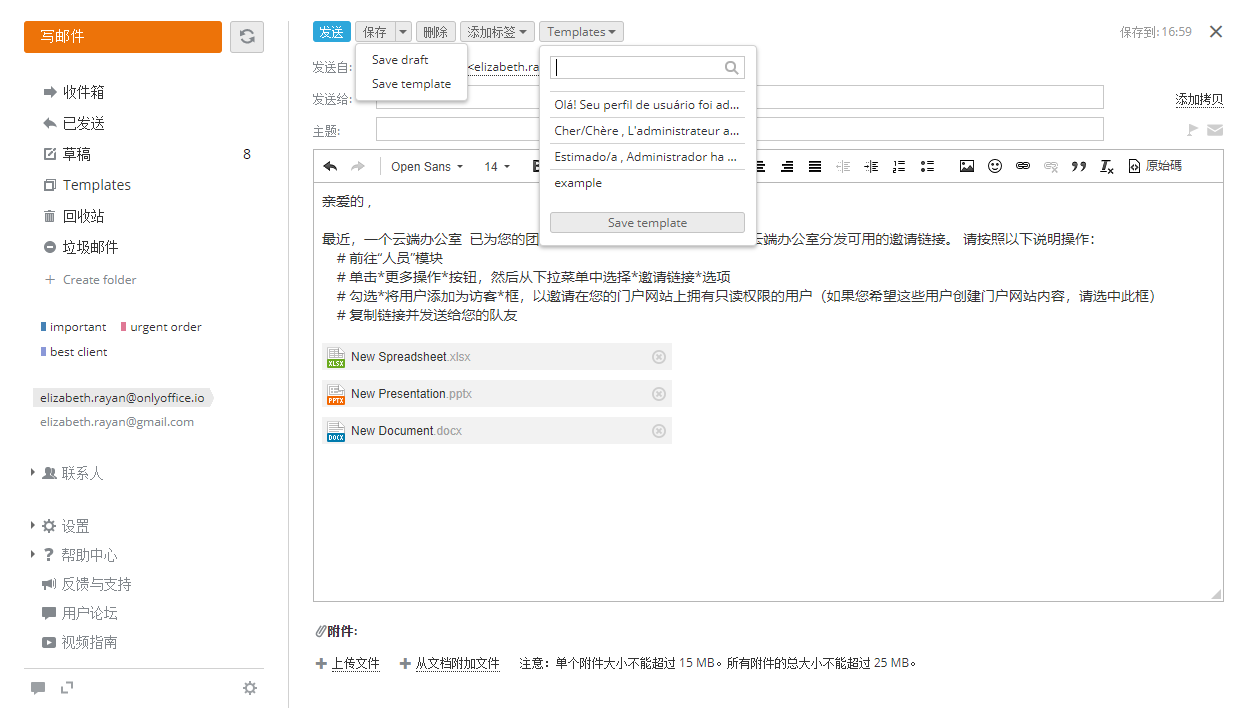
Task: Toggle justify text alignment
Action: tap(815, 167)
